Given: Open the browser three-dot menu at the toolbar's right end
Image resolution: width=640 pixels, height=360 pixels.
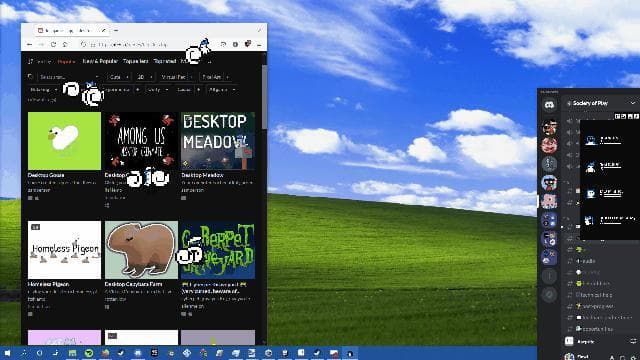Looking at the screenshot, I should click(259, 44).
